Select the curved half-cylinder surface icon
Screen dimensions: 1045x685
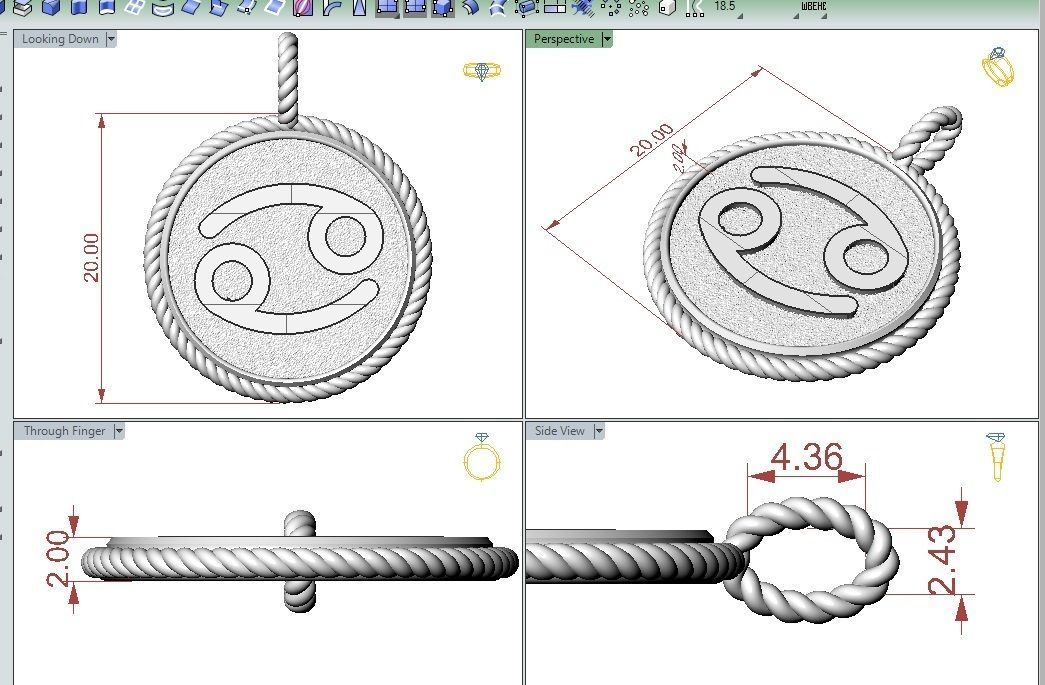(163, 7)
